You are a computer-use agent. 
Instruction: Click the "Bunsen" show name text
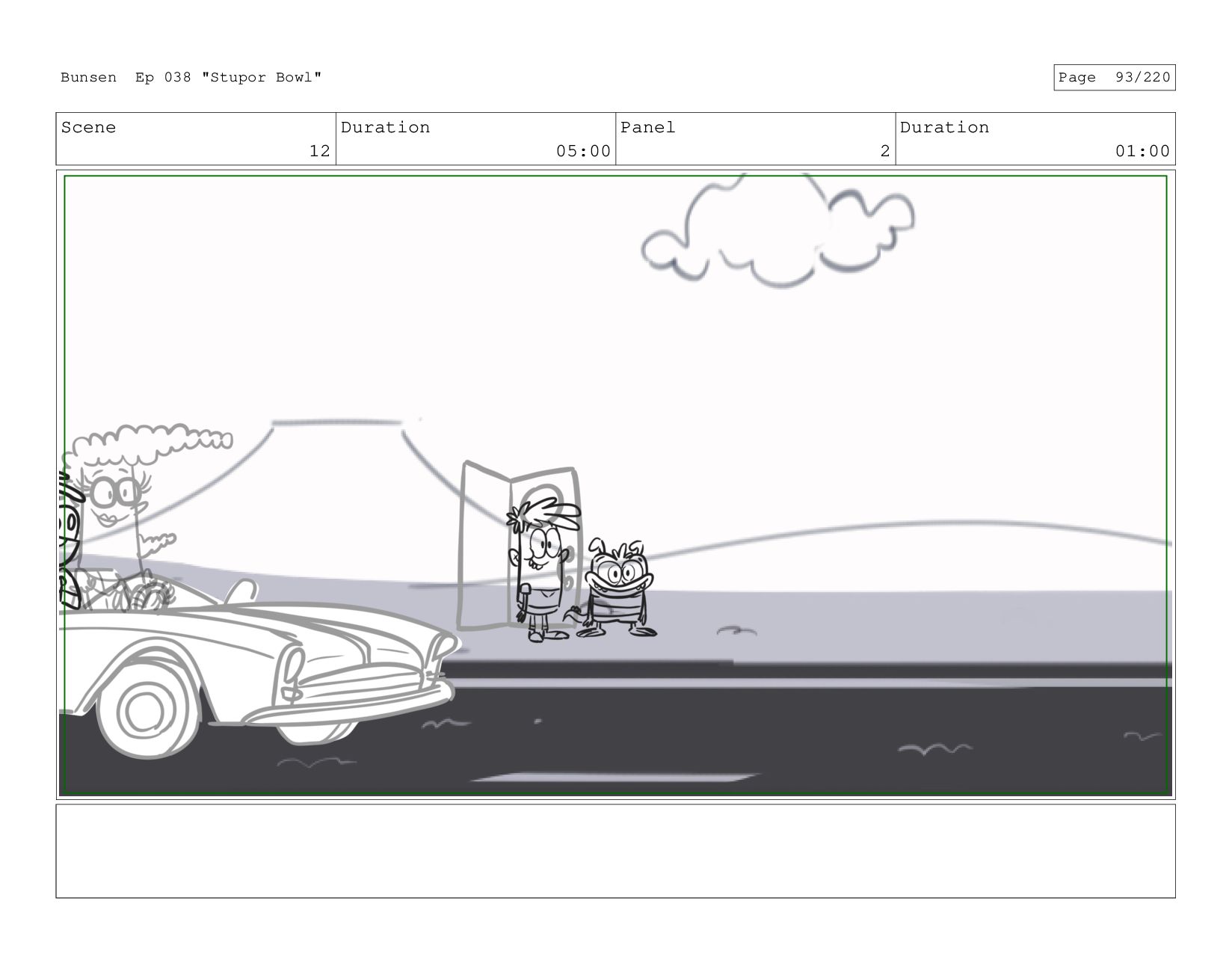click(88, 77)
